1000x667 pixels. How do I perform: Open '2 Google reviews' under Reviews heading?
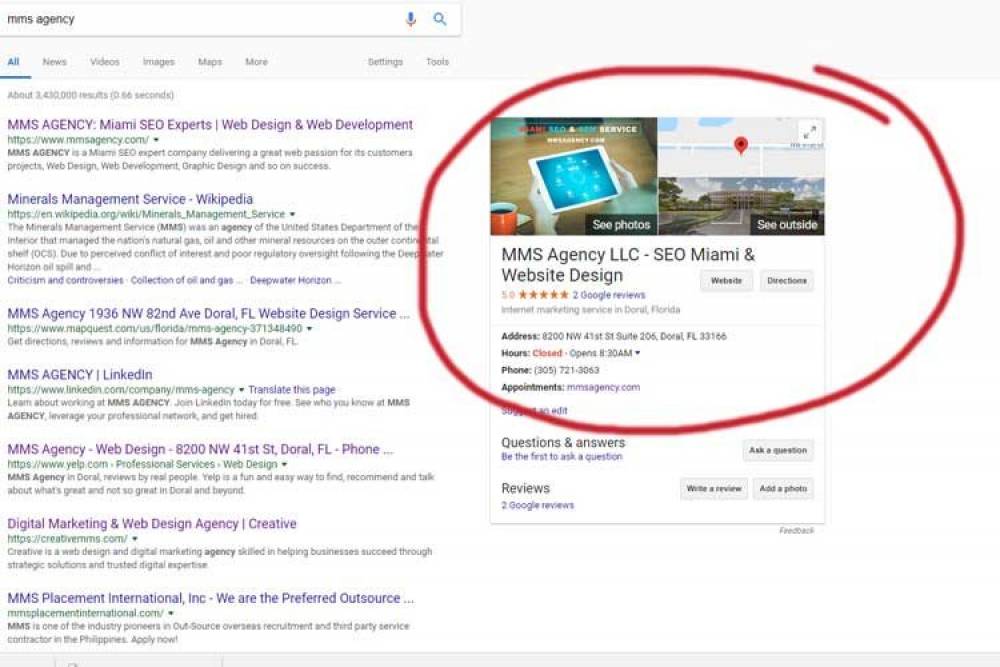pos(538,505)
